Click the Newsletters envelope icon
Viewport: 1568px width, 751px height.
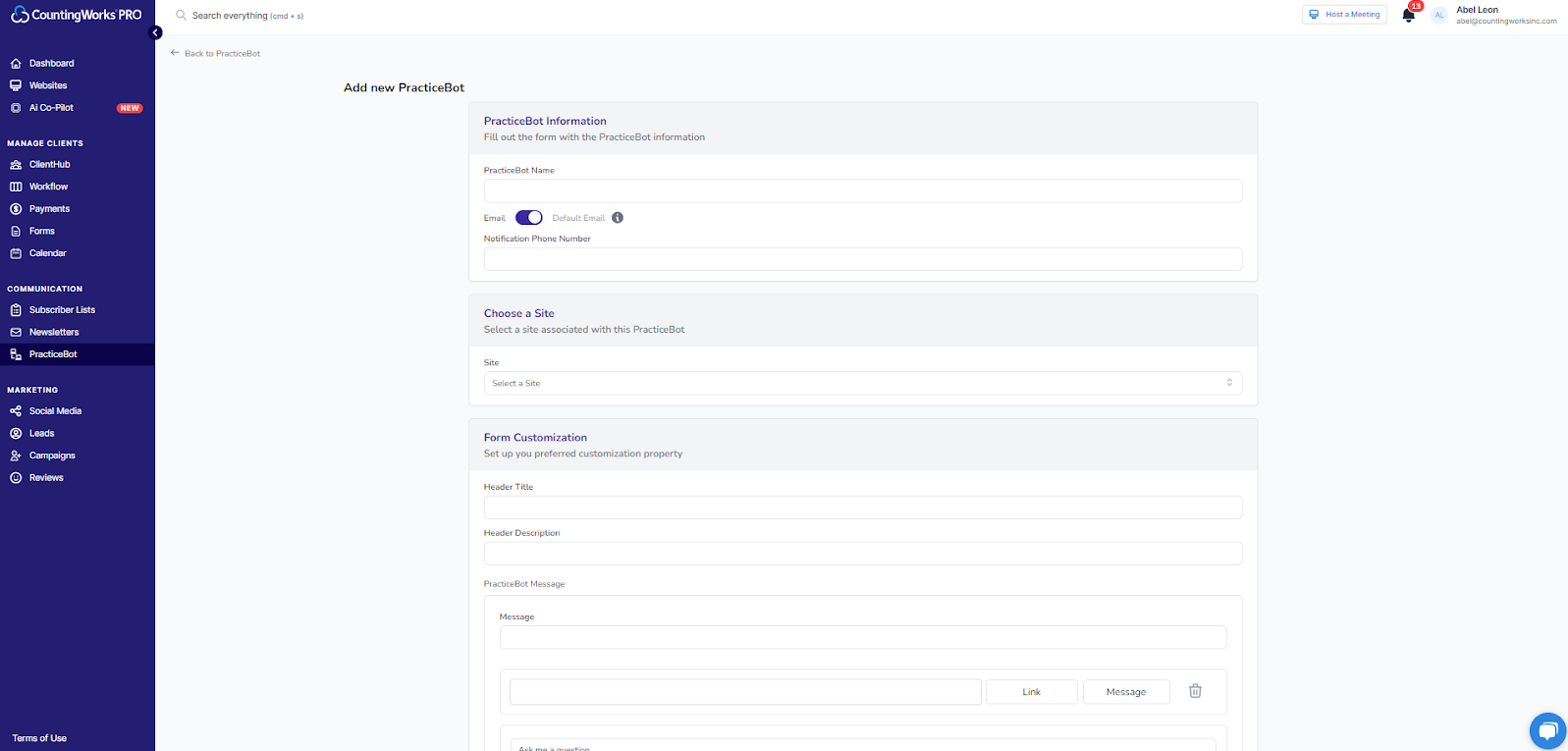[16, 332]
